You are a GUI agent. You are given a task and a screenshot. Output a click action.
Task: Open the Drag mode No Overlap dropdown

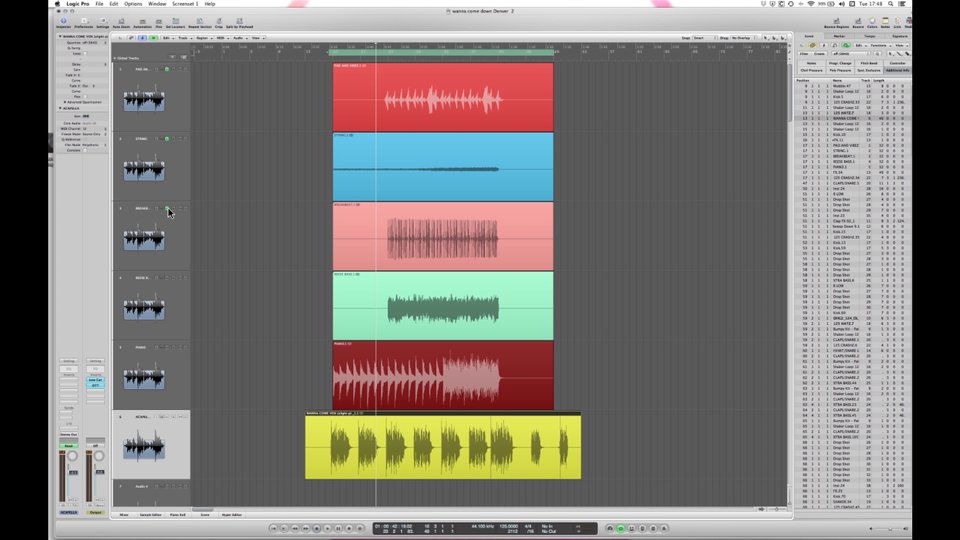click(743, 38)
